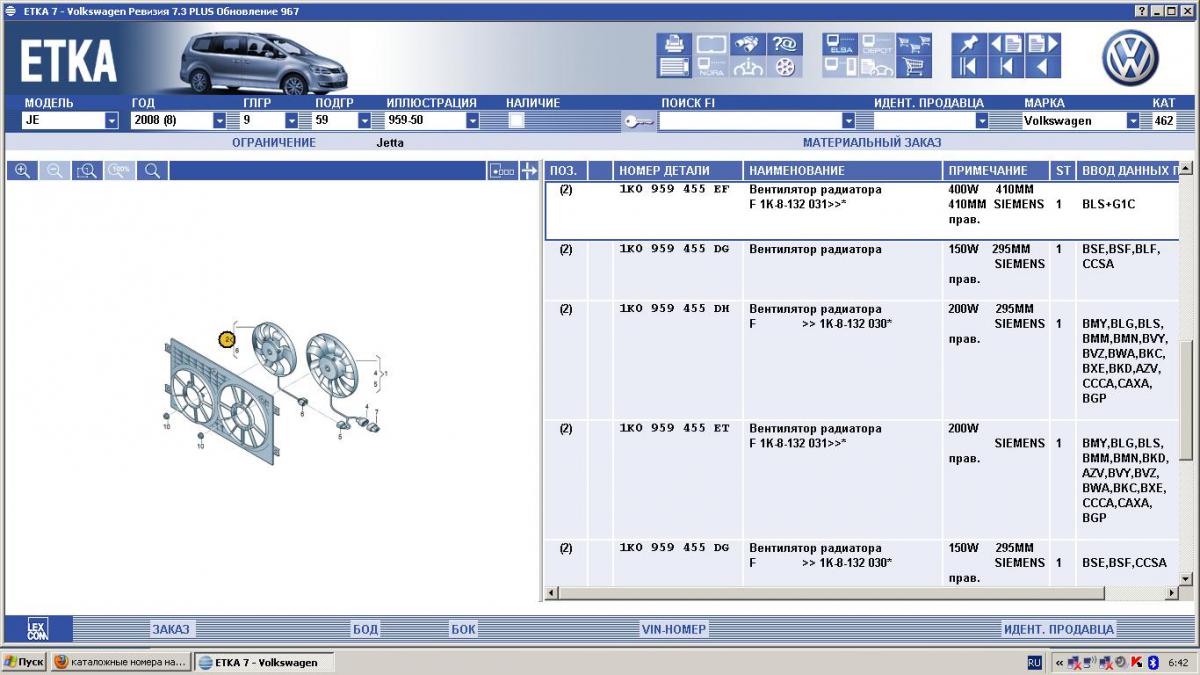Click the ПРИМЕЧАНИЕ column header
This screenshot has height=675, width=1200.
996,171
